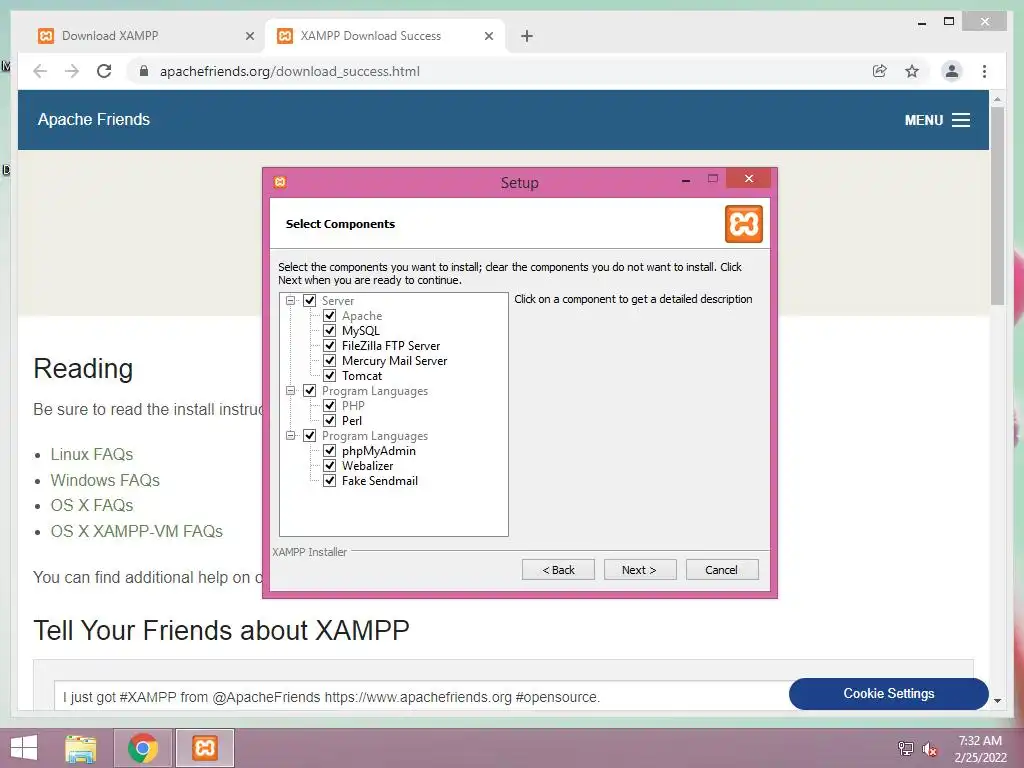Click the address bar URL
Image resolution: width=1024 pixels, height=768 pixels.
pyautogui.click(x=289, y=71)
